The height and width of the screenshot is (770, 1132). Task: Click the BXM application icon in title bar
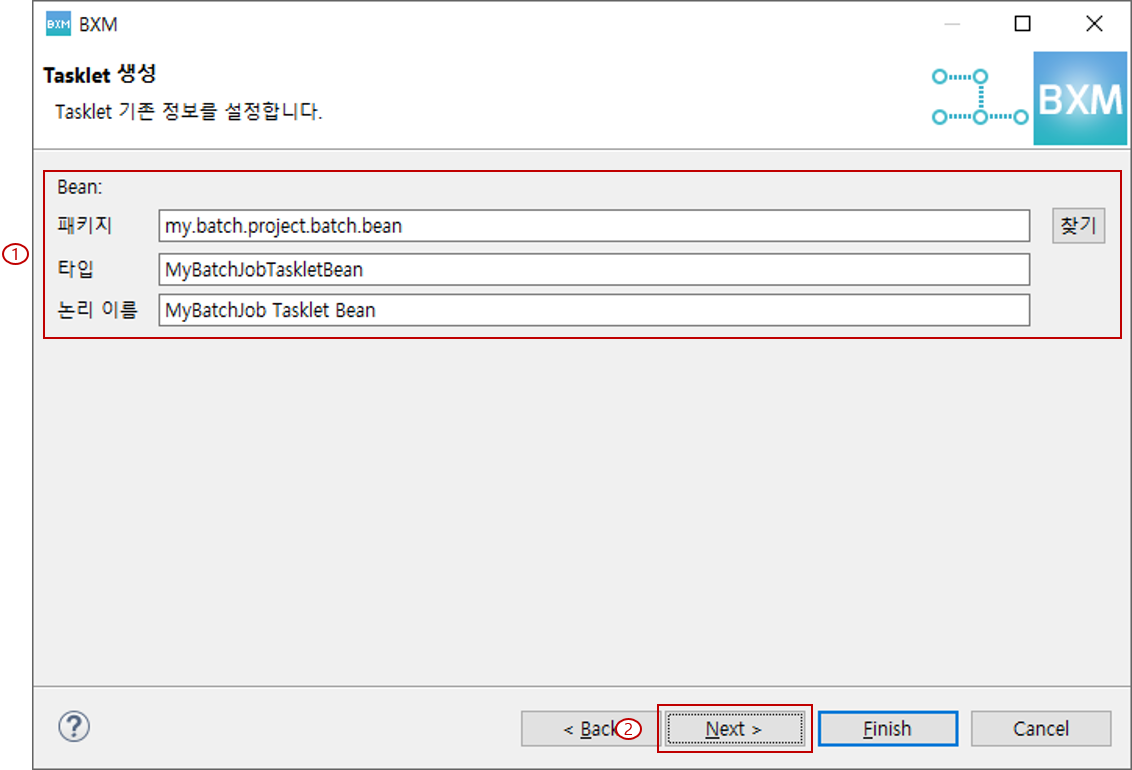pyautogui.click(x=58, y=24)
